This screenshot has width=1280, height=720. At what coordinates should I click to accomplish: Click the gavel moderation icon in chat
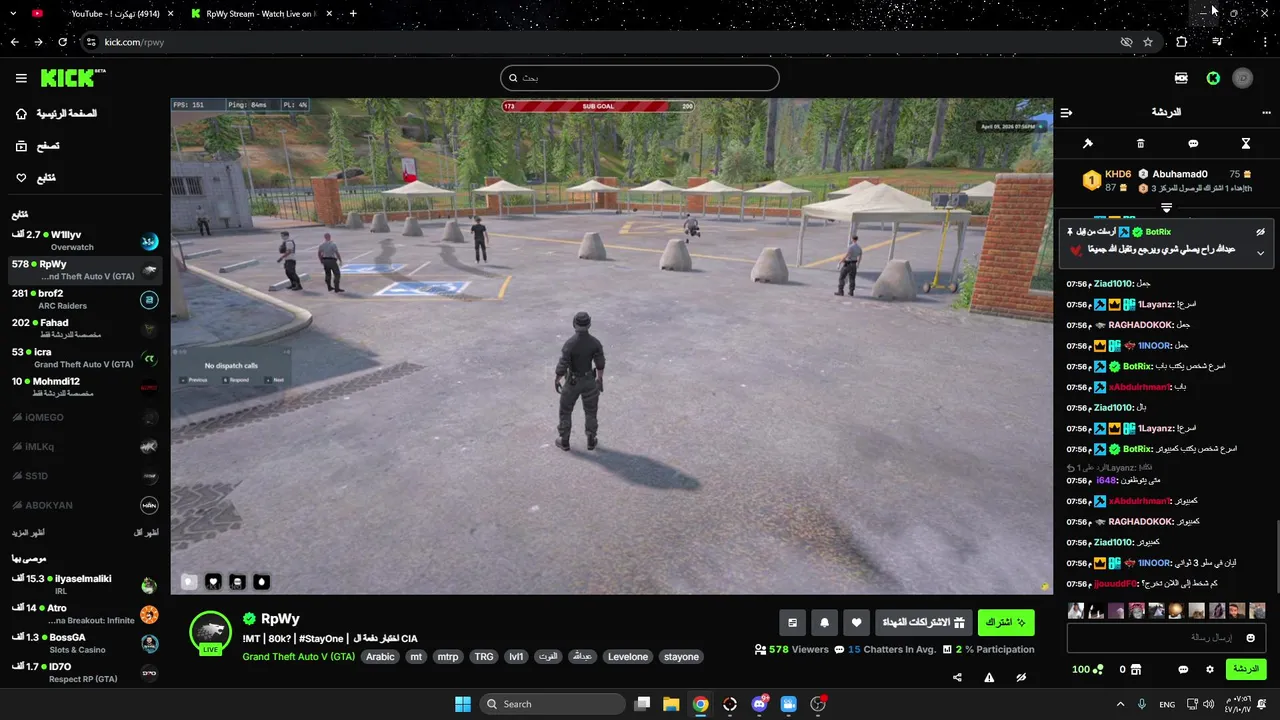(x=1088, y=144)
